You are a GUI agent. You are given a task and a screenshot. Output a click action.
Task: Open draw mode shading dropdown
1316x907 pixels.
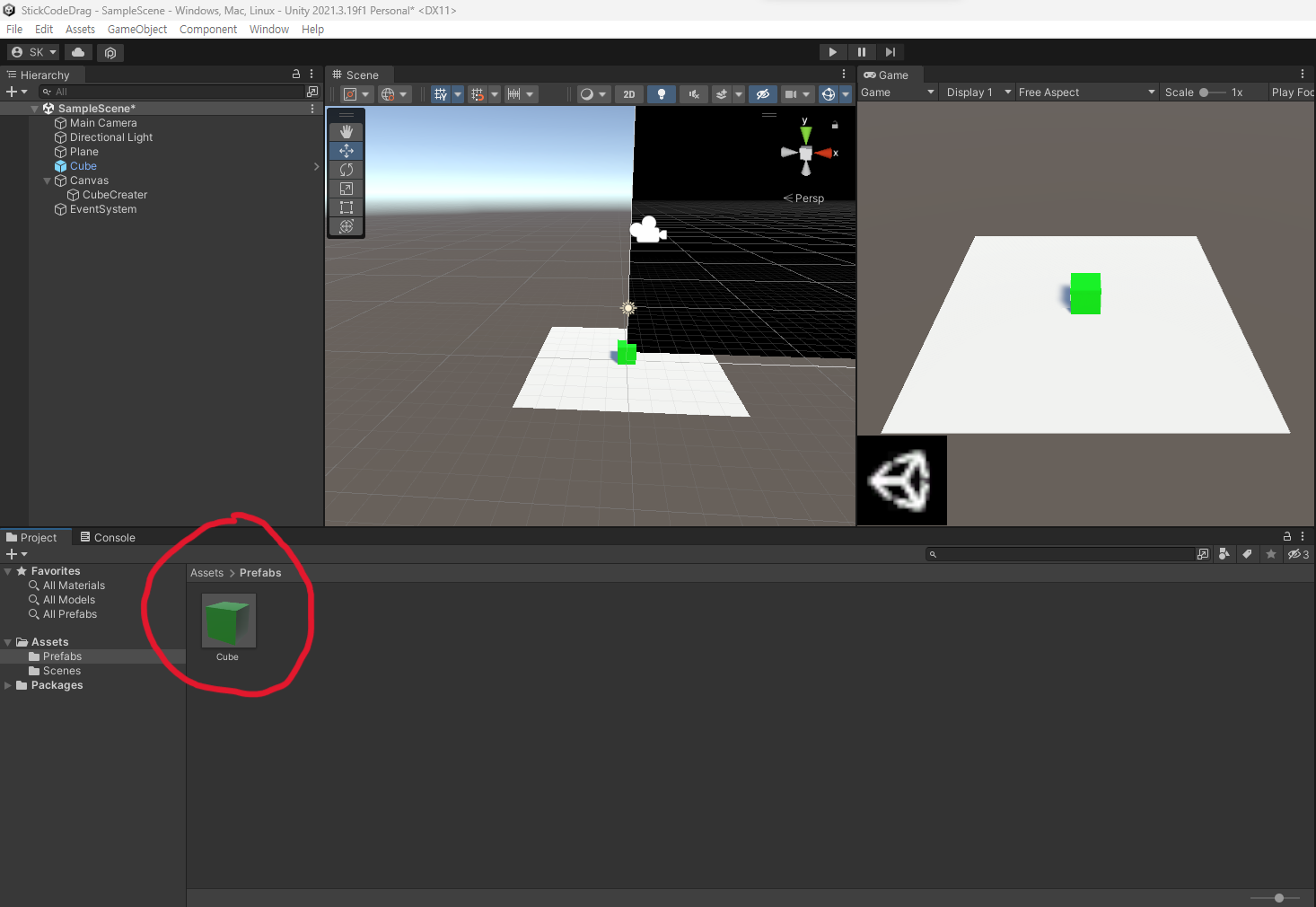click(x=593, y=93)
